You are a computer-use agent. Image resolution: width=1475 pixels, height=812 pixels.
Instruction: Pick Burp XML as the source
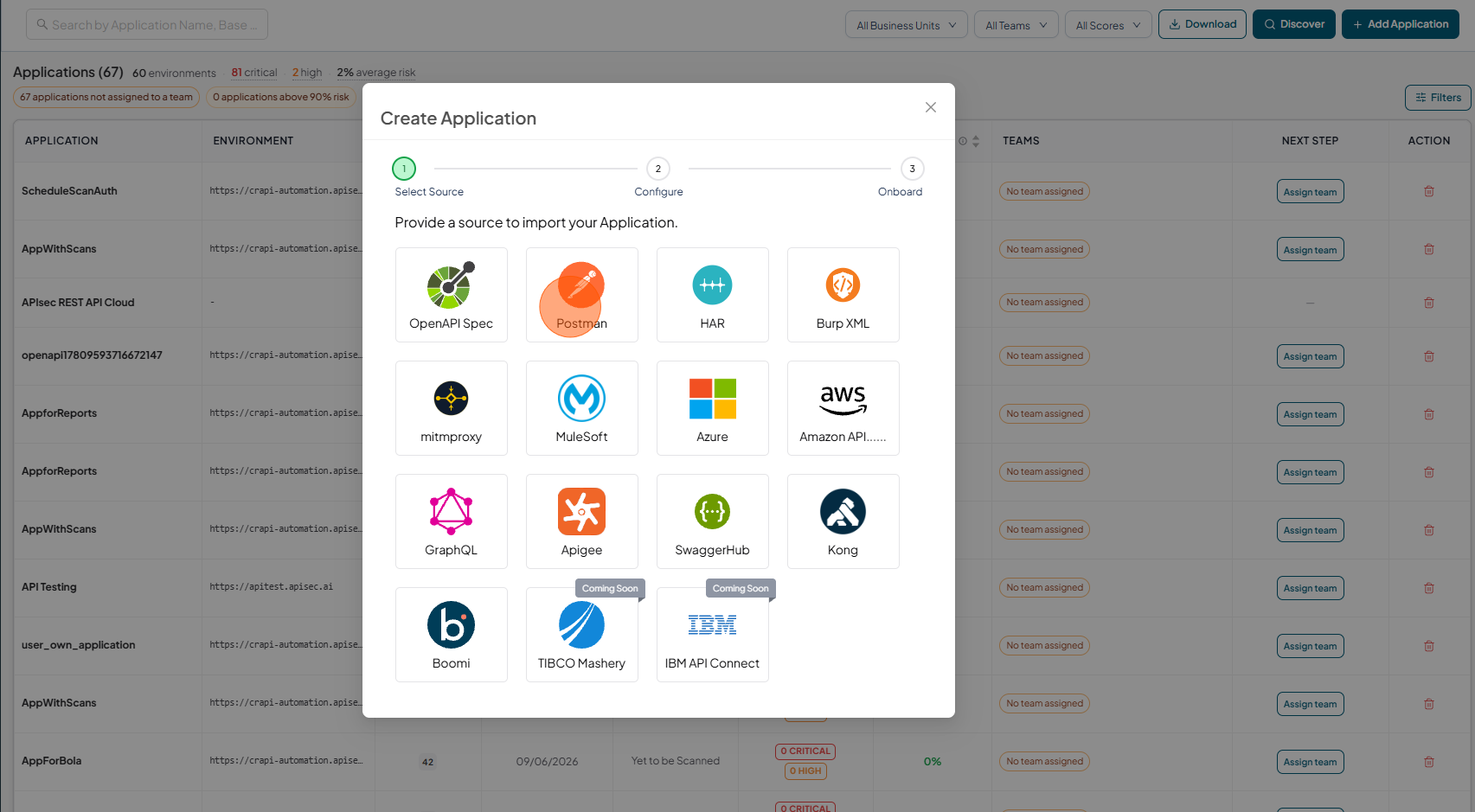click(843, 295)
